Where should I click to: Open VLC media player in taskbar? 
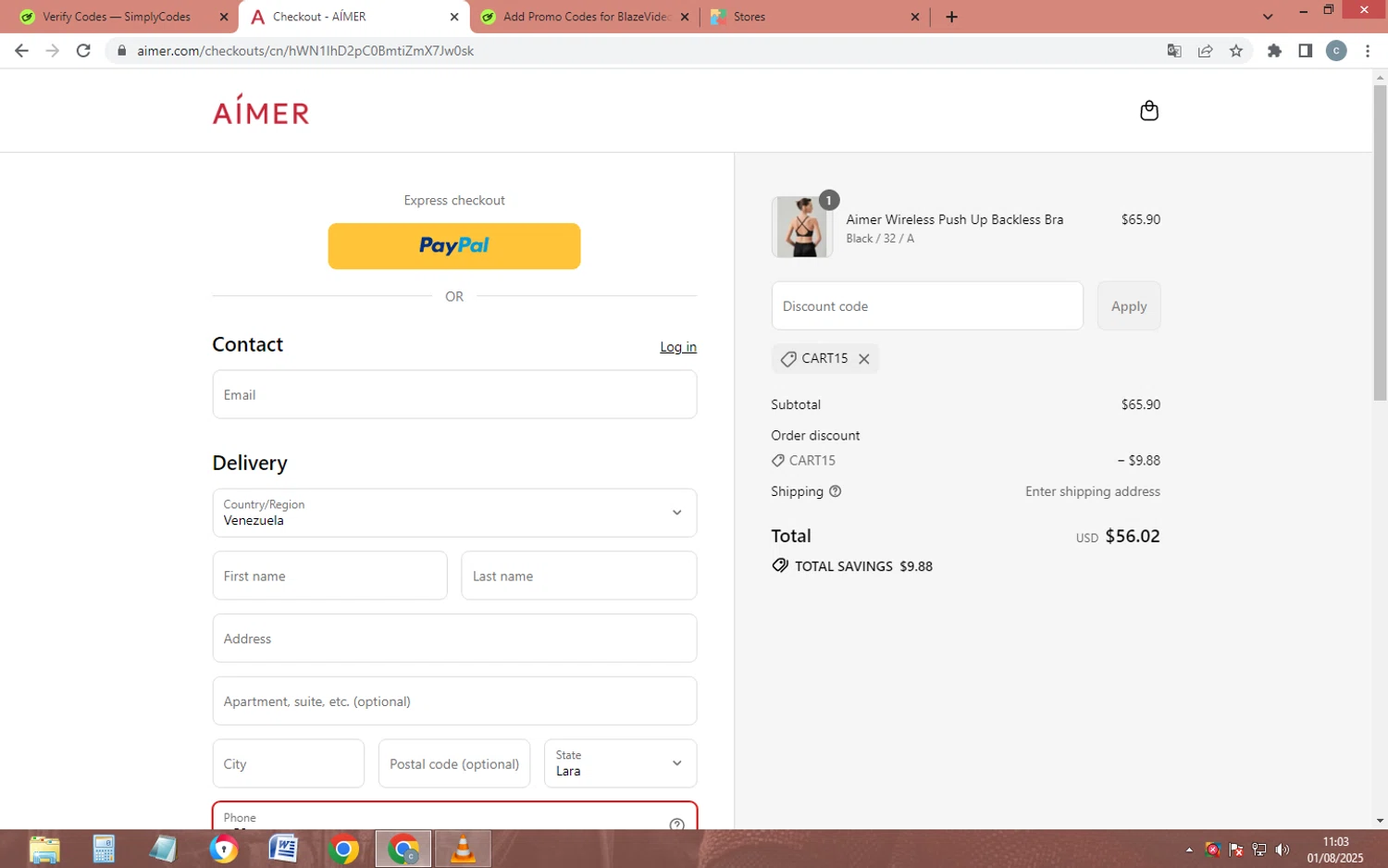pyautogui.click(x=463, y=849)
